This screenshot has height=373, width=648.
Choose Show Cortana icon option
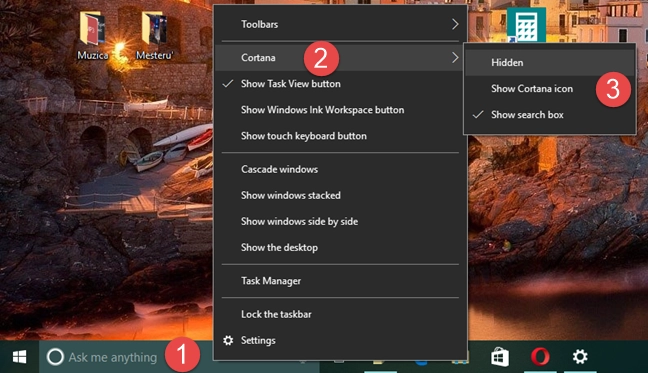550,89
